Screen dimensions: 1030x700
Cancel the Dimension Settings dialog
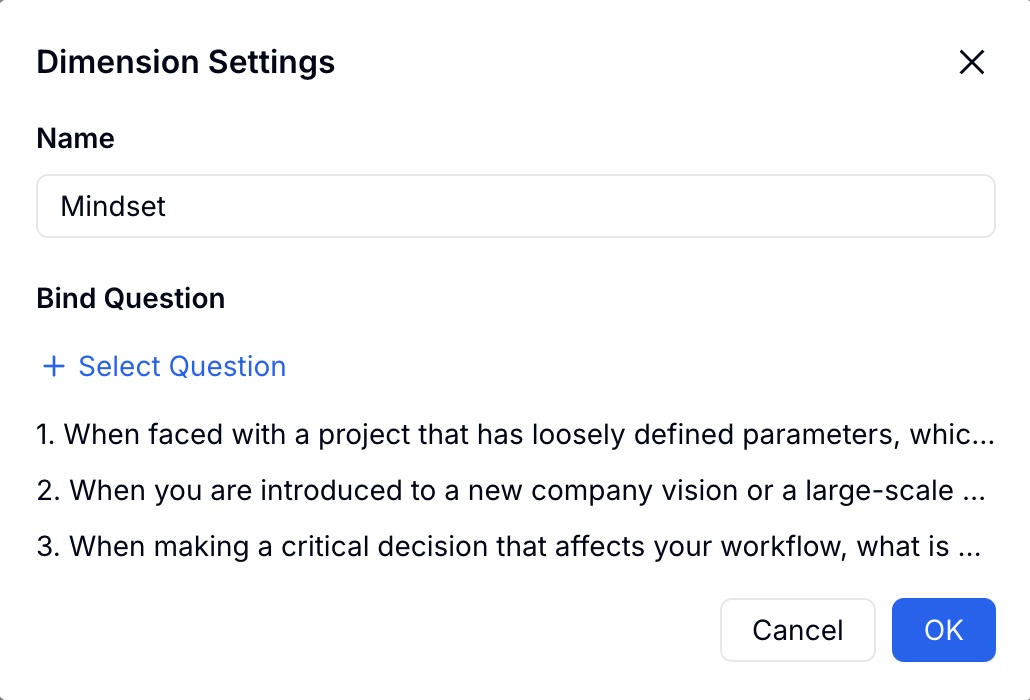[x=797, y=630]
